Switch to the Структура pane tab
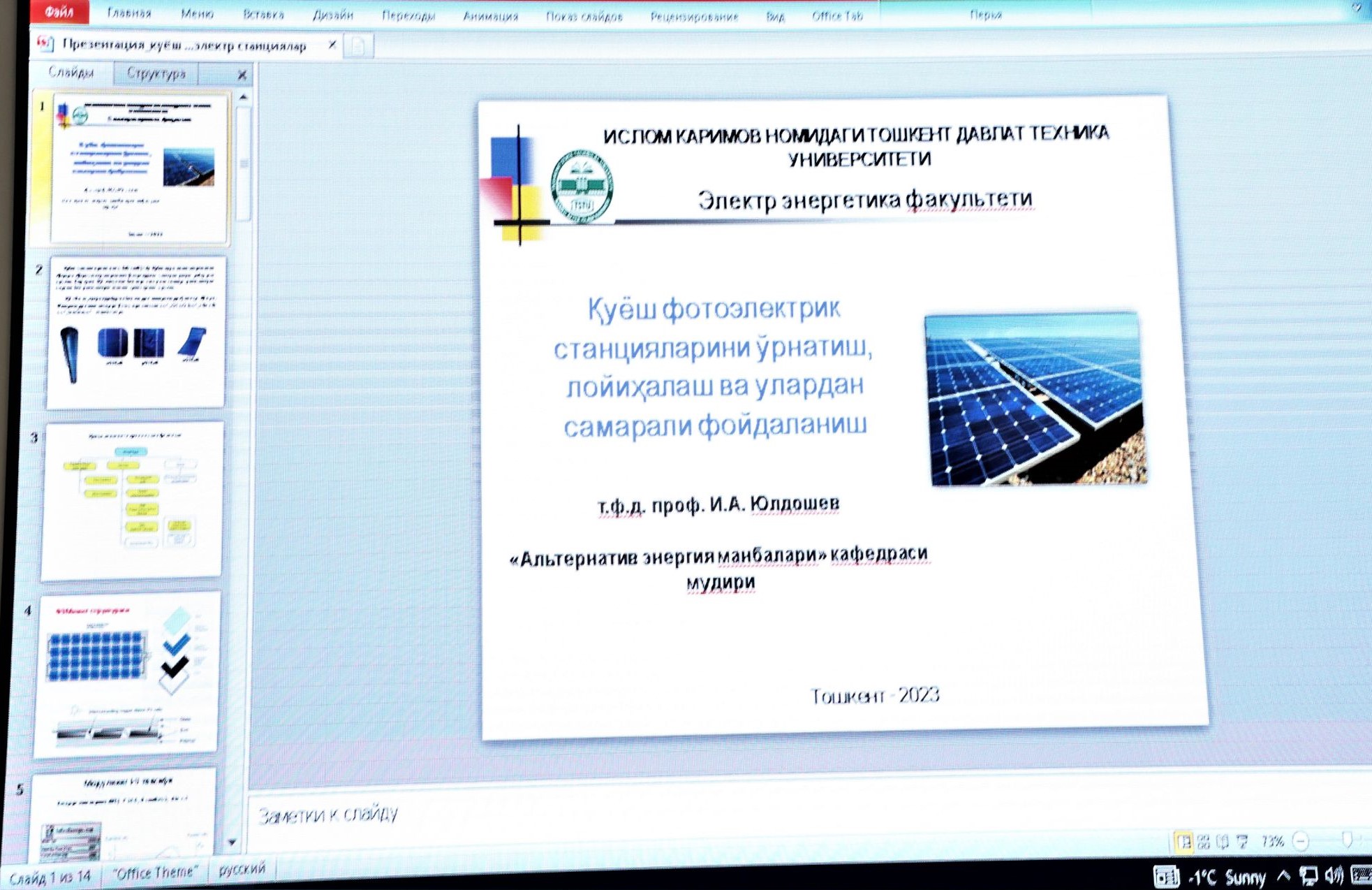 [x=156, y=73]
